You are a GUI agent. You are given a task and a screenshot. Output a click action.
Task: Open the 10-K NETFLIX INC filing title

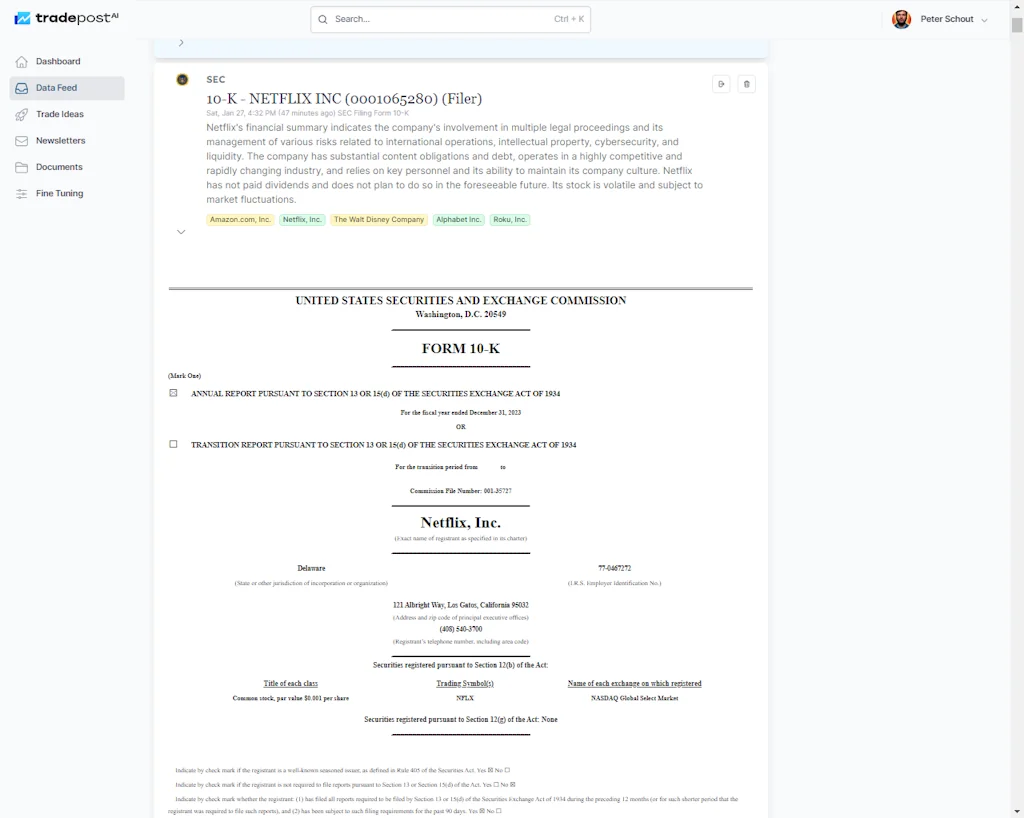coord(344,98)
